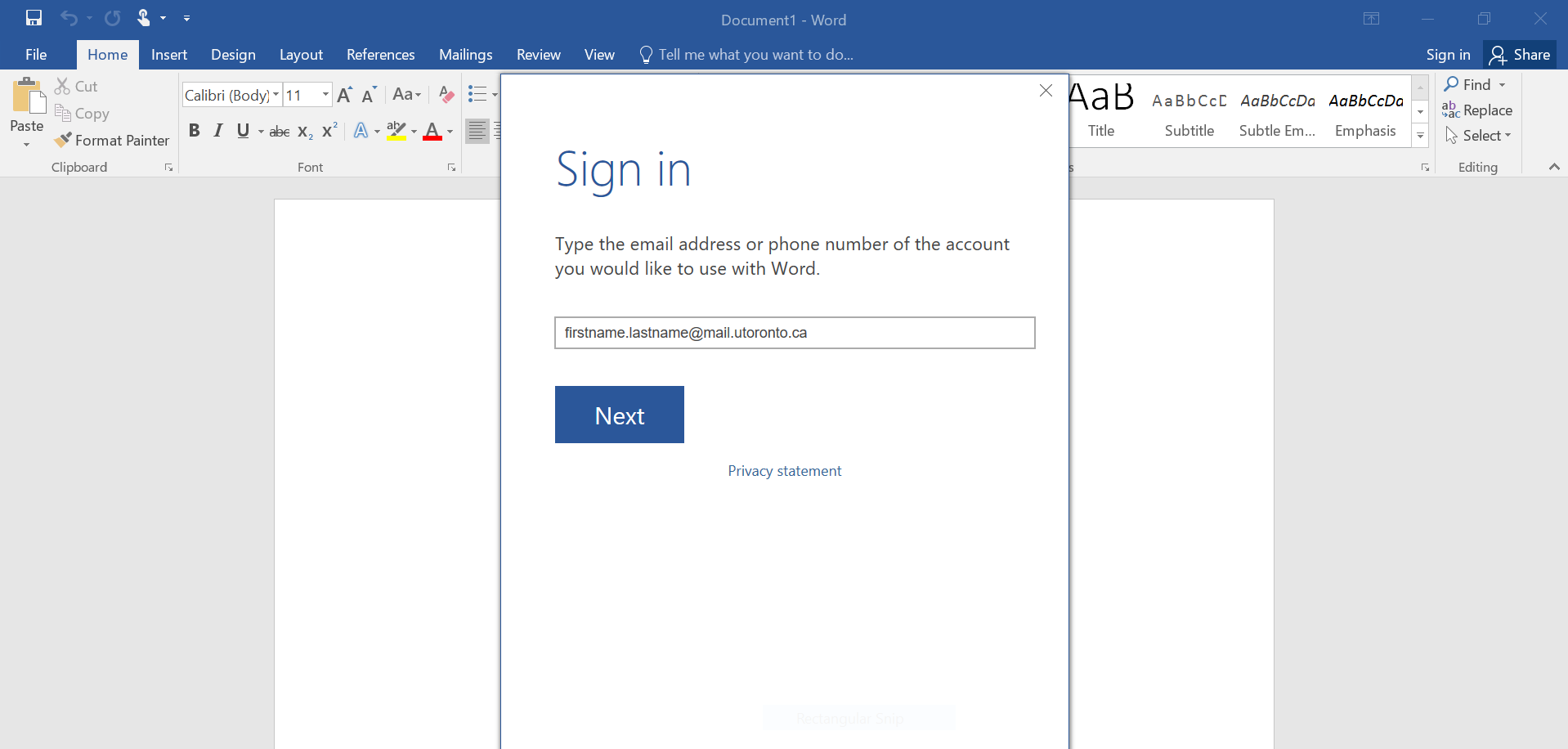This screenshot has width=1568, height=749.
Task: Click the Increase Font Size icon
Action: (x=344, y=95)
